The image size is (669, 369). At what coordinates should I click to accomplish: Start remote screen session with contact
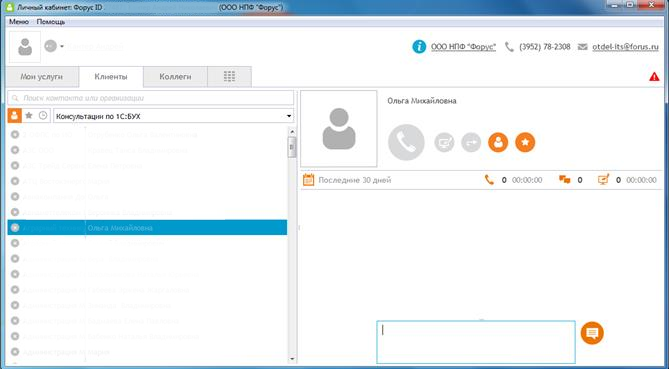pyautogui.click(x=444, y=142)
